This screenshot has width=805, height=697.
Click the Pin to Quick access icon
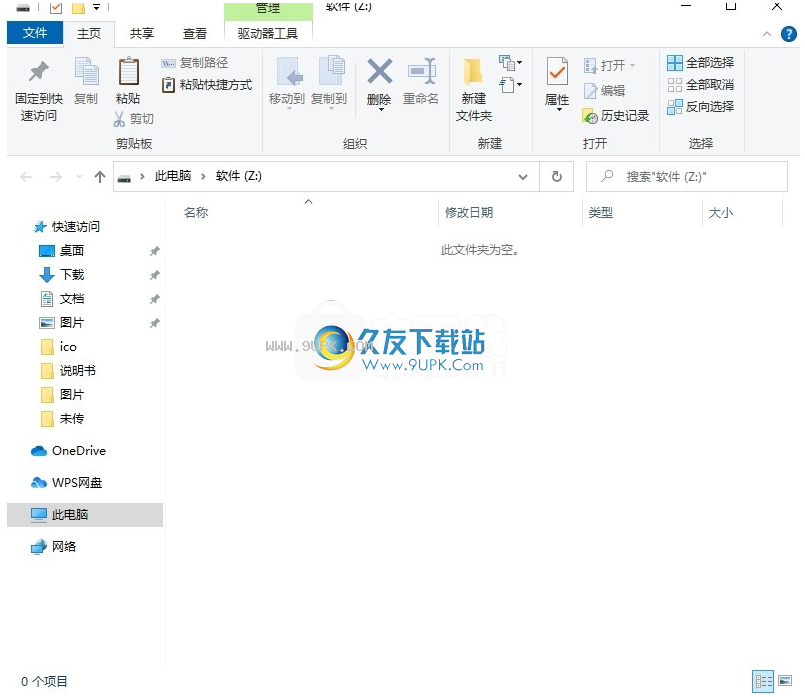[x=39, y=72]
